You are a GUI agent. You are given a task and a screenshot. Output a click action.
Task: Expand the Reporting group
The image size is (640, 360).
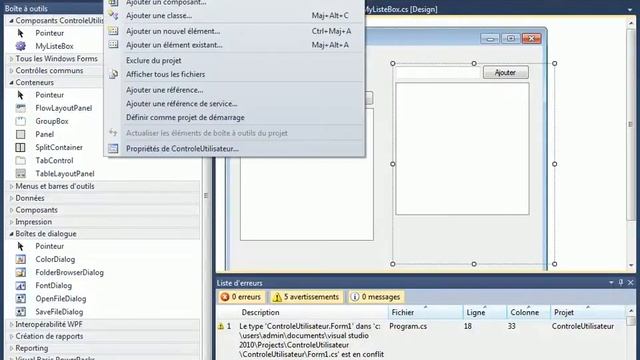[11, 348]
